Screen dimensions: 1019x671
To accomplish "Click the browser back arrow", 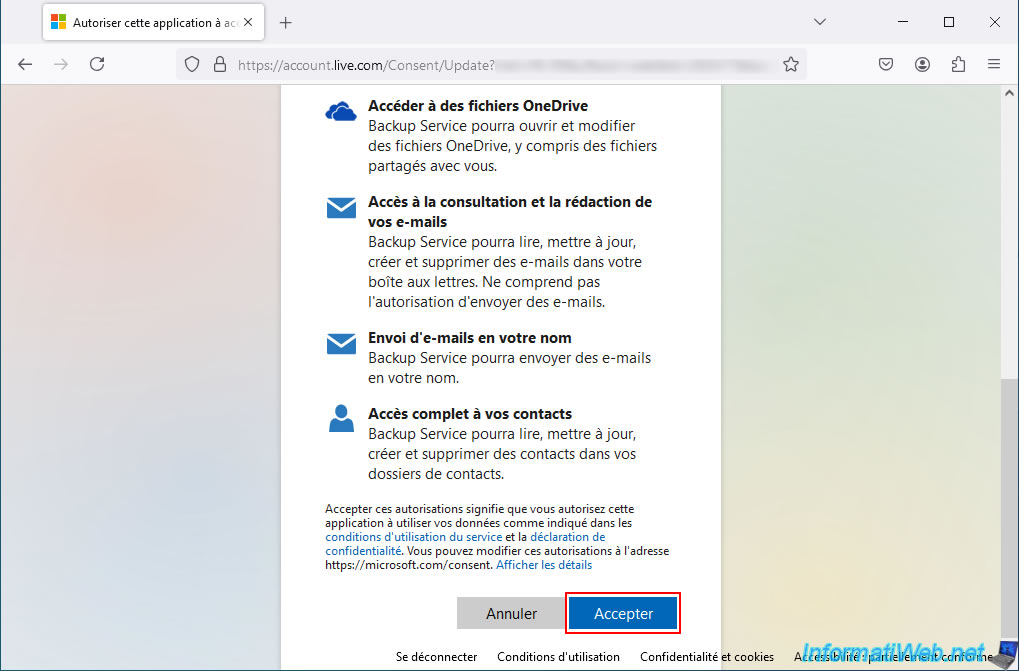I will (25, 64).
